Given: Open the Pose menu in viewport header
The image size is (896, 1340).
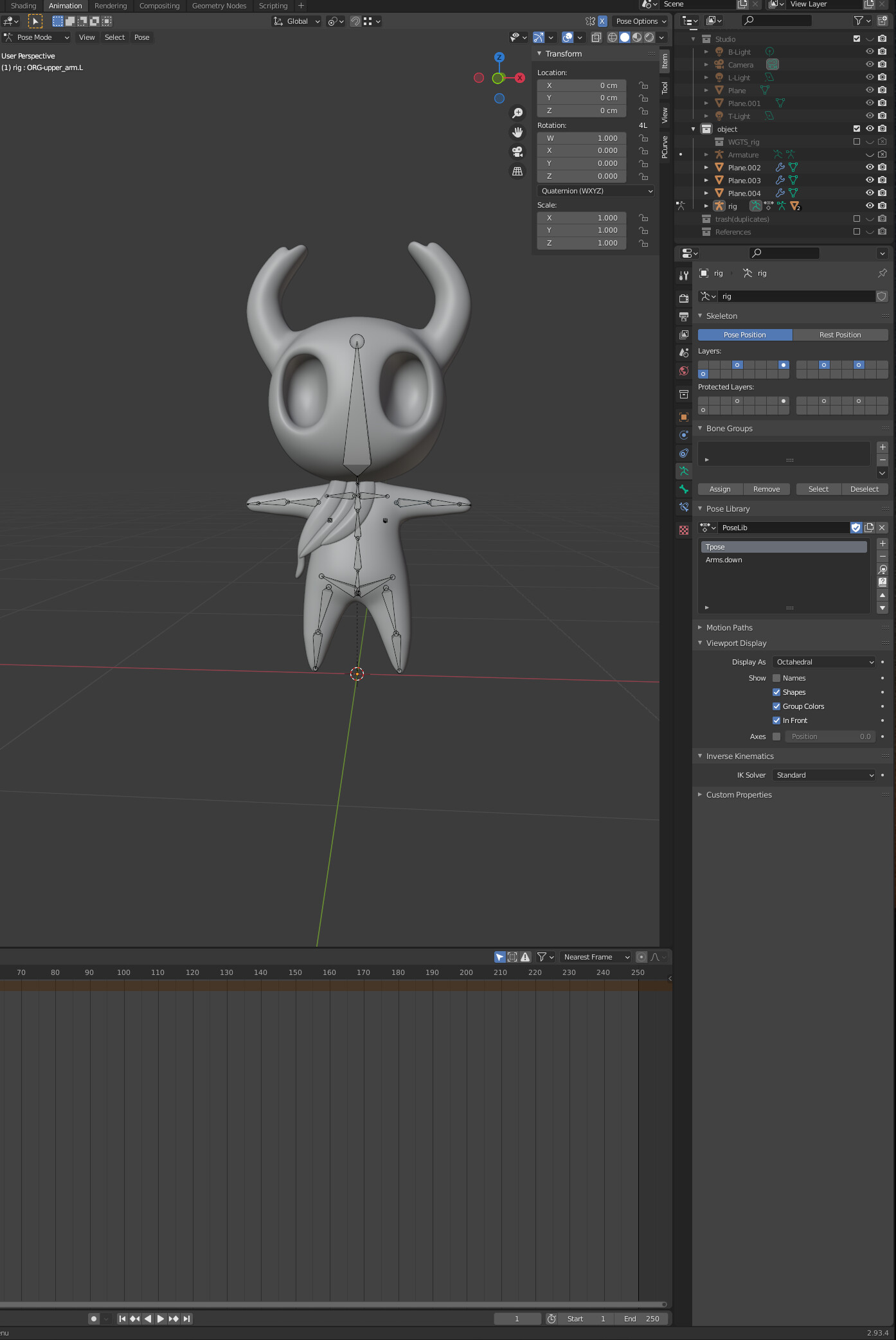Looking at the screenshot, I should pos(142,38).
